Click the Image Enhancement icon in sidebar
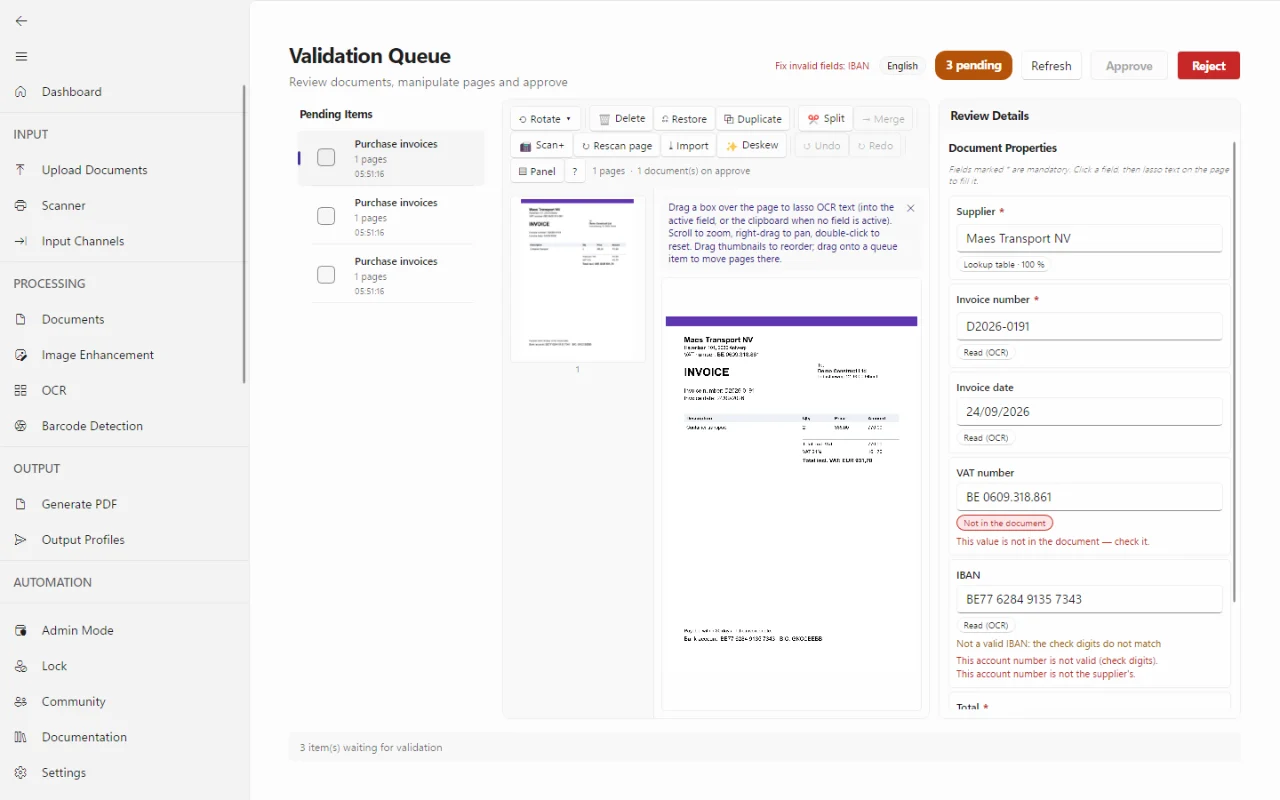1280x800 pixels. tap(21, 355)
